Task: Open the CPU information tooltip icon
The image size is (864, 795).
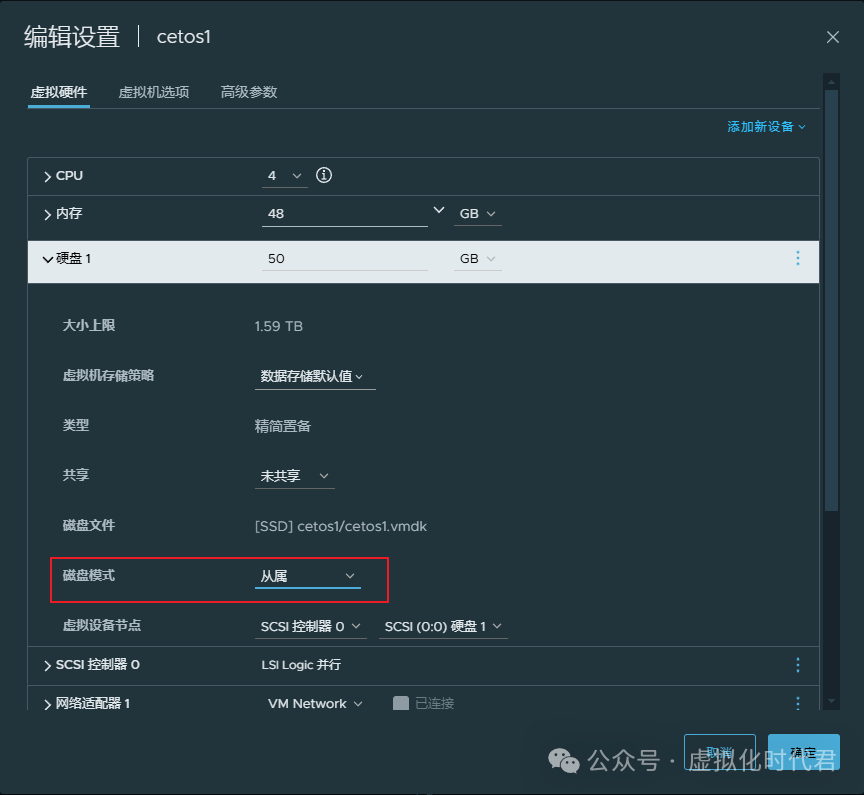Action: pos(323,175)
